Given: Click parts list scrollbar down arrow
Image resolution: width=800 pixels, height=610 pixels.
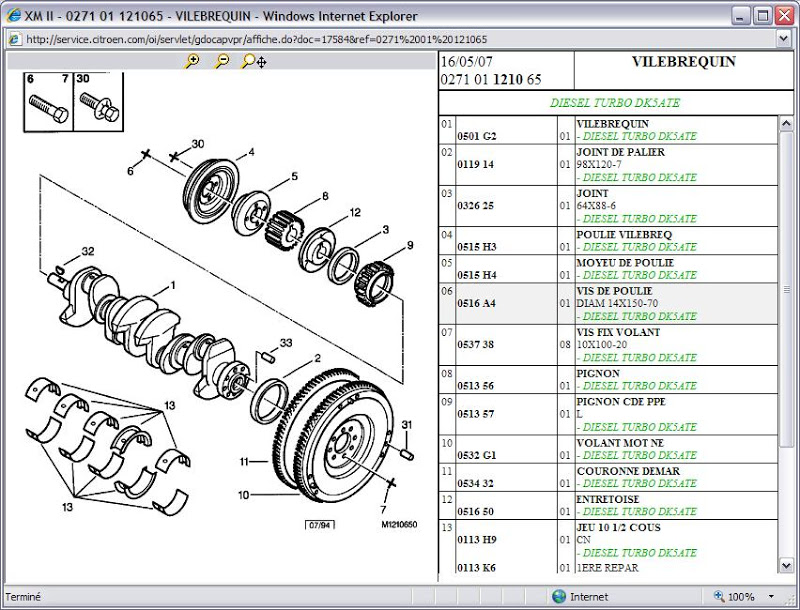Looking at the screenshot, I should pos(786,565).
